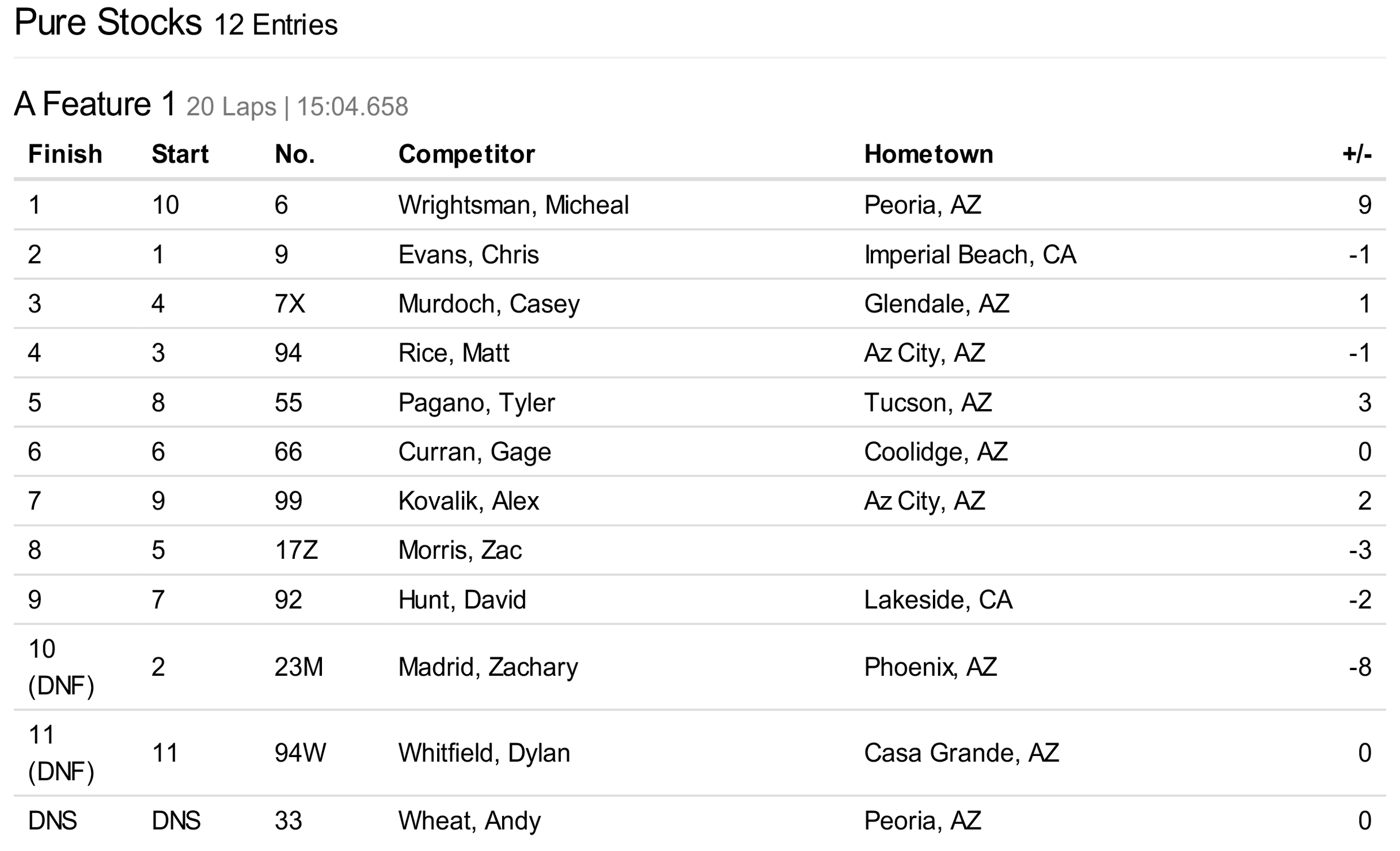Image resolution: width=1400 pixels, height=851 pixels.
Task: Select Whitfield, Dylan entry
Action: (484, 753)
